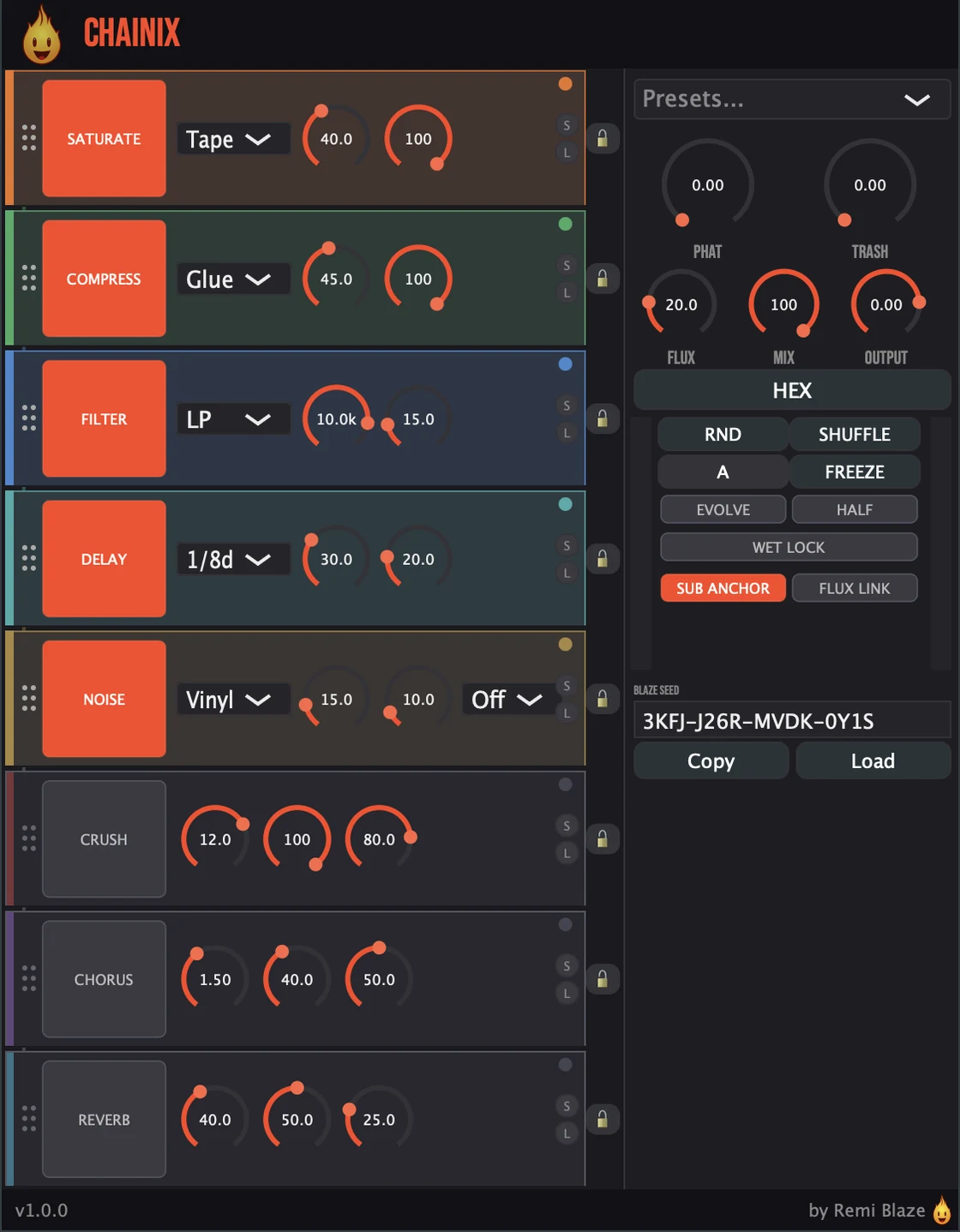Click the lock icon for NOISE module
This screenshot has width=960, height=1232.
coord(603,699)
